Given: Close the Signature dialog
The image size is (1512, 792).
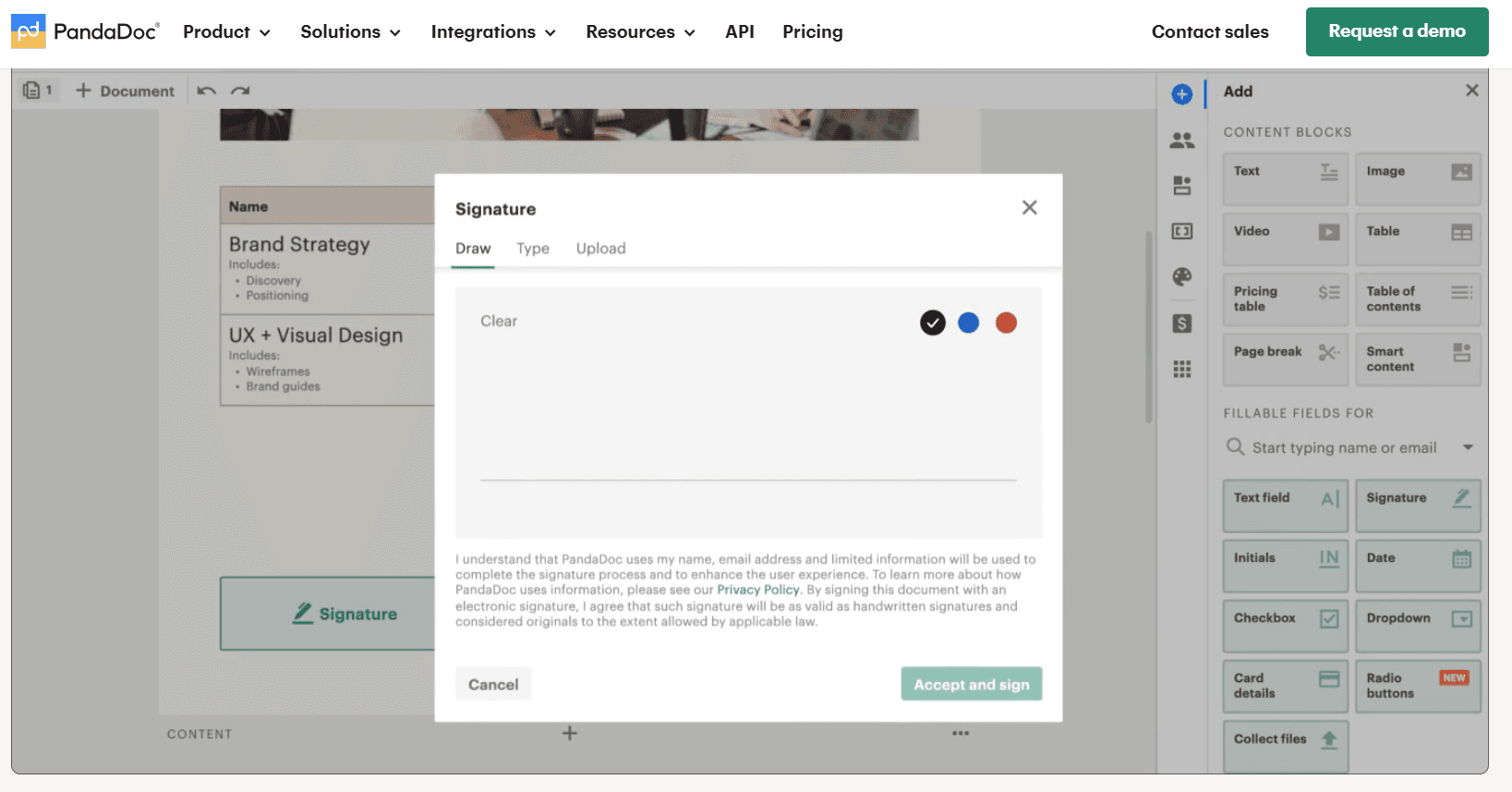Looking at the screenshot, I should tap(1030, 208).
